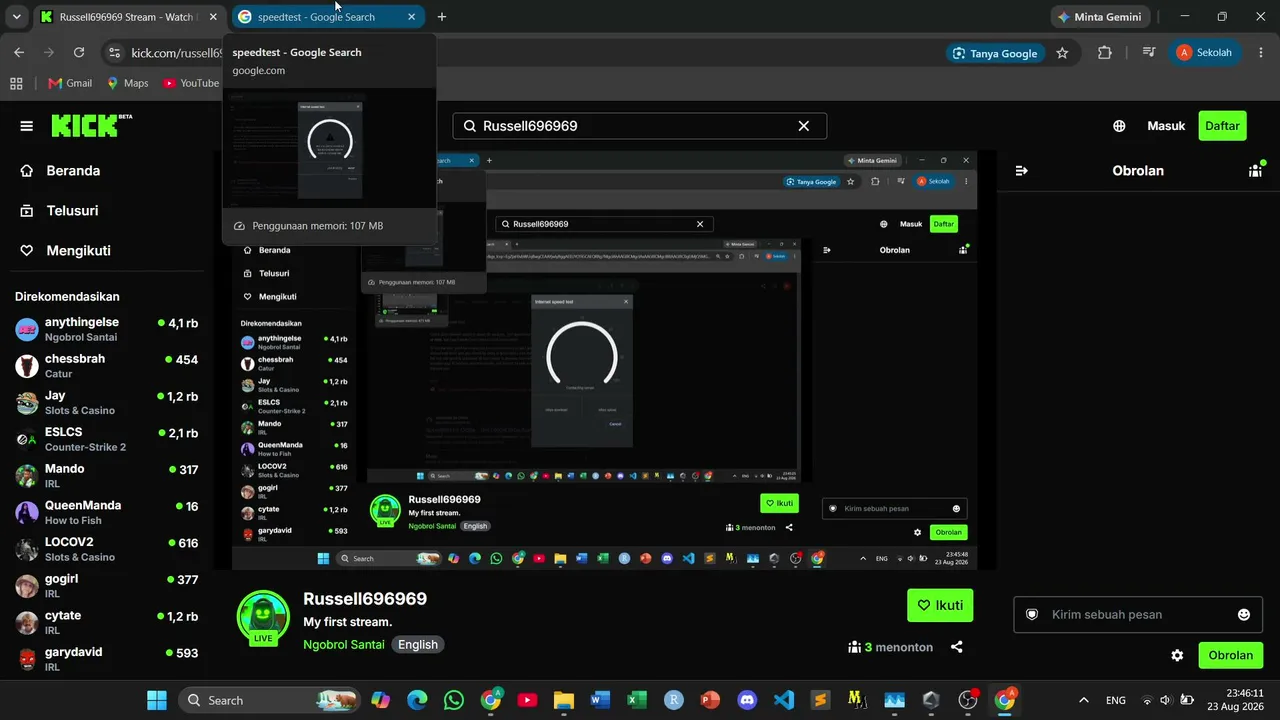Screen dimensions: 1280x720
Task: Open the emoji picker in chat
Action: [1244, 615]
